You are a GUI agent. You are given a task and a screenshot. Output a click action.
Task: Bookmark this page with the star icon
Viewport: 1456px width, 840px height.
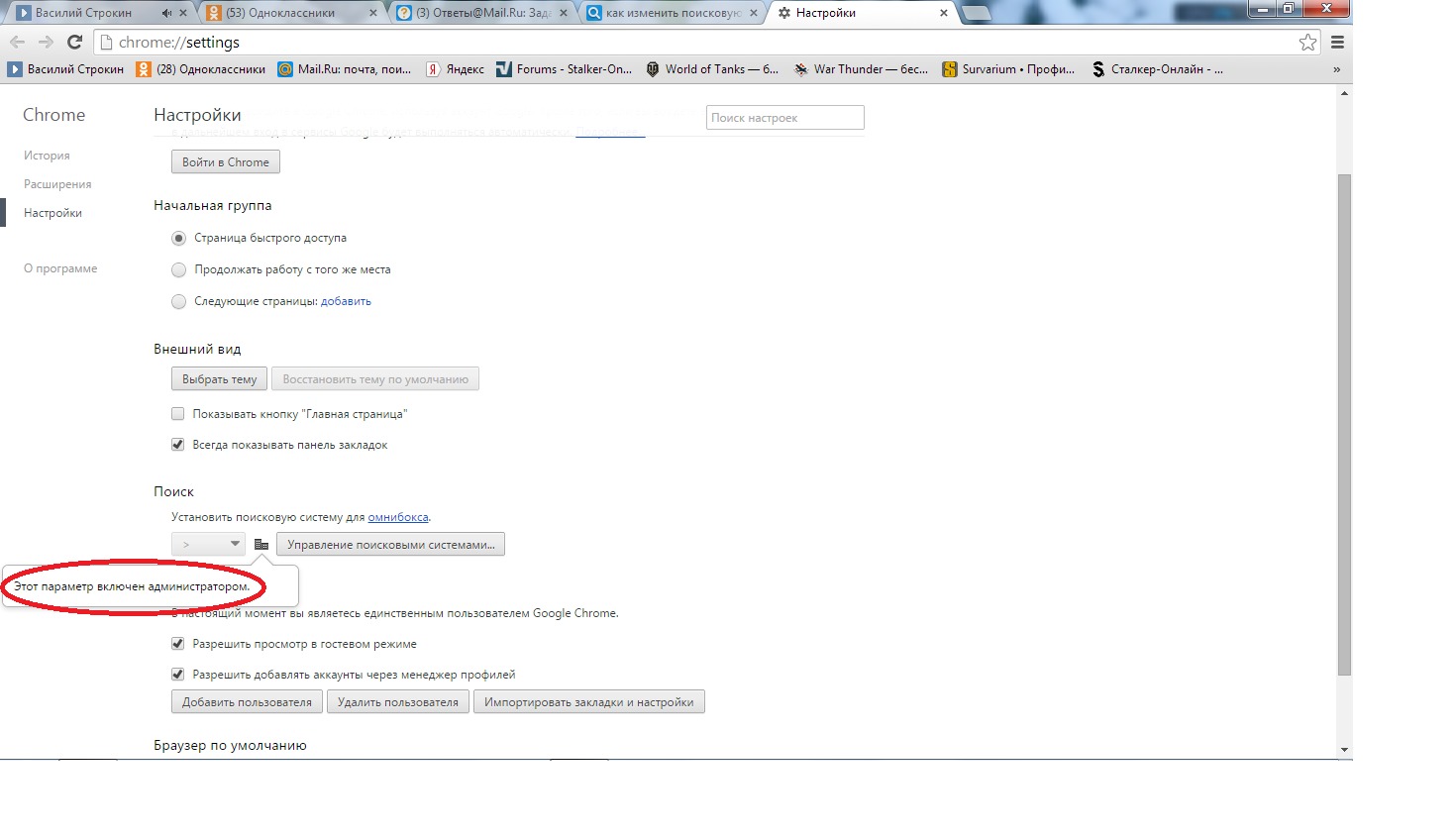pyautogui.click(x=1307, y=43)
